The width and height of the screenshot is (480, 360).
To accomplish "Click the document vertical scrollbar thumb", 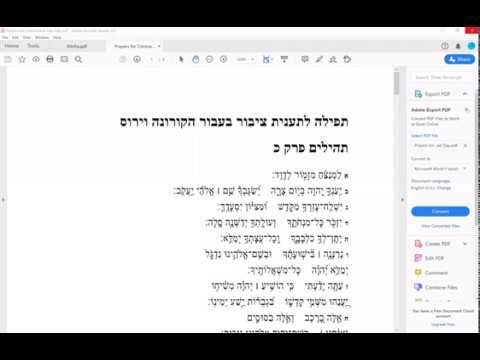I will pyautogui.click(x=397, y=83).
